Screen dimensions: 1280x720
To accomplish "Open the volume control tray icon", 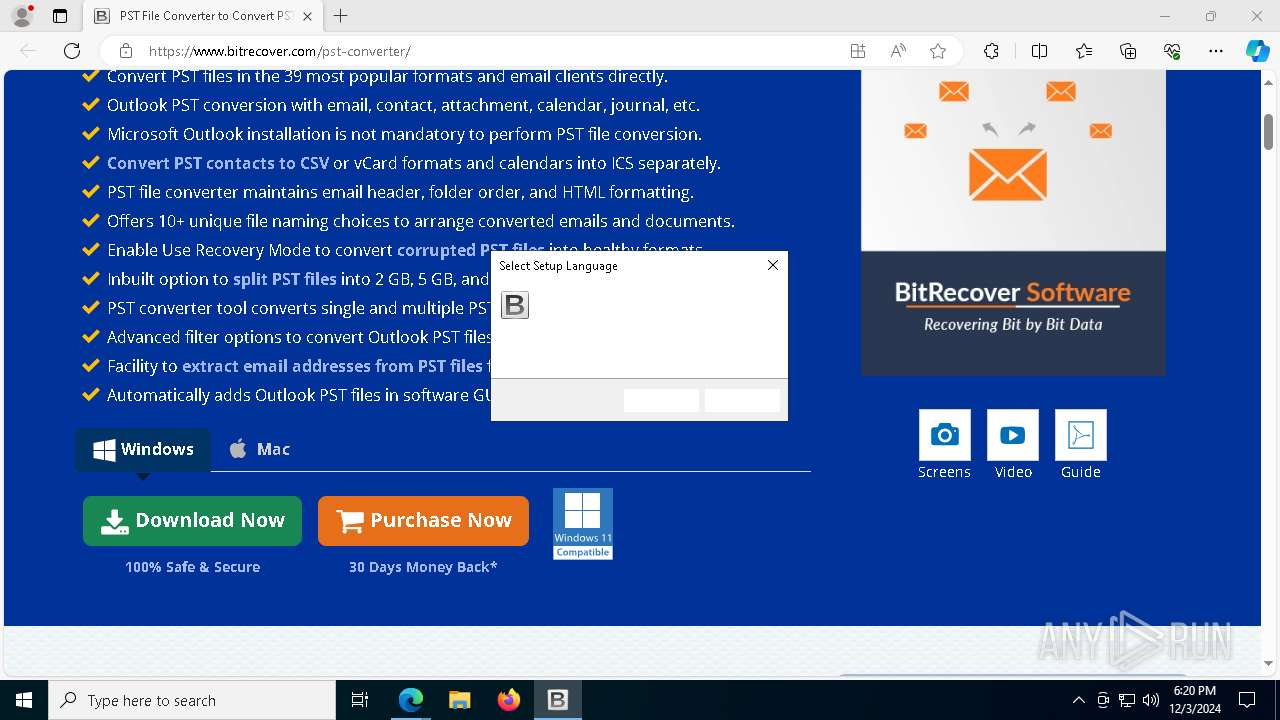I will click(x=1151, y=700).
